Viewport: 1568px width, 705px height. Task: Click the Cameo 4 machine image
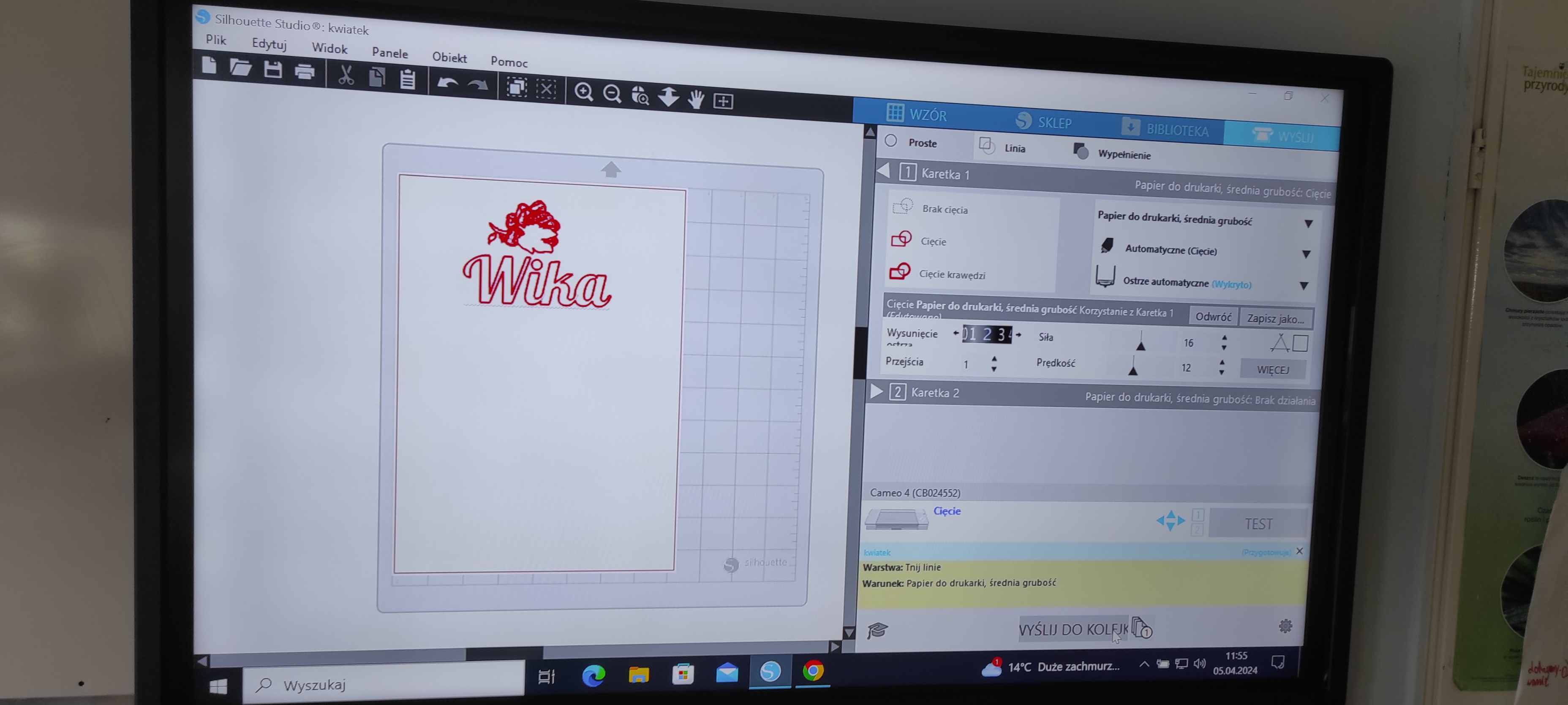pyautogui.click(x=897, y=520)
